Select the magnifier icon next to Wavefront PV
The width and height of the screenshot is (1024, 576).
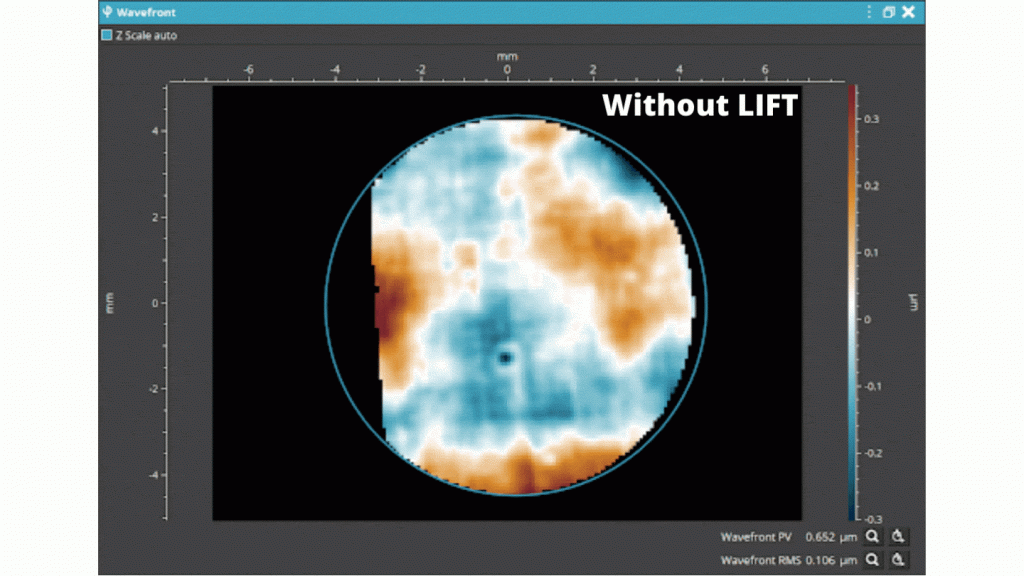click(872, 536)
